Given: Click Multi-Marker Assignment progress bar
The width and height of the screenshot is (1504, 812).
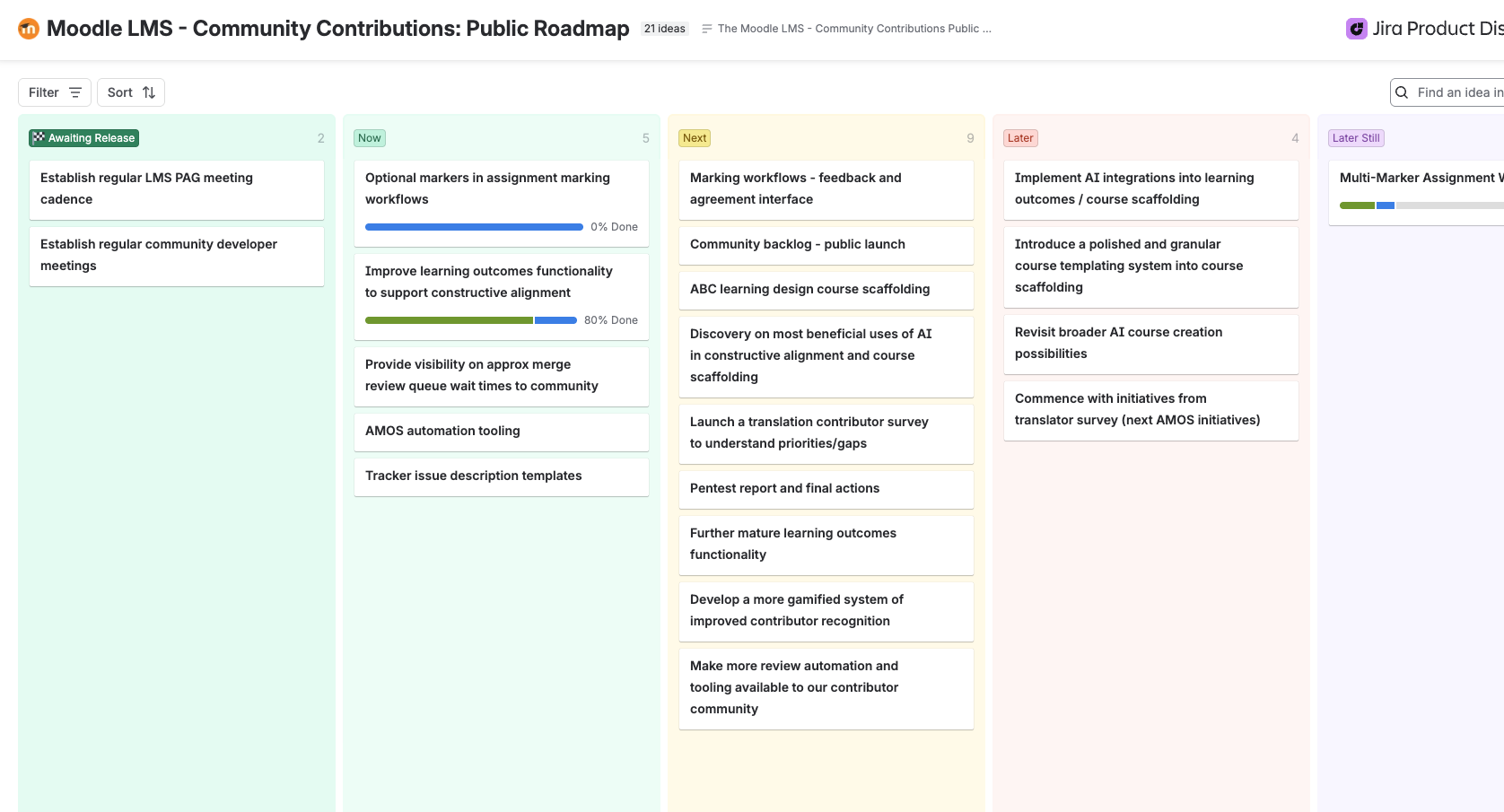Looking at the screenshot, I should [1421, 205].
